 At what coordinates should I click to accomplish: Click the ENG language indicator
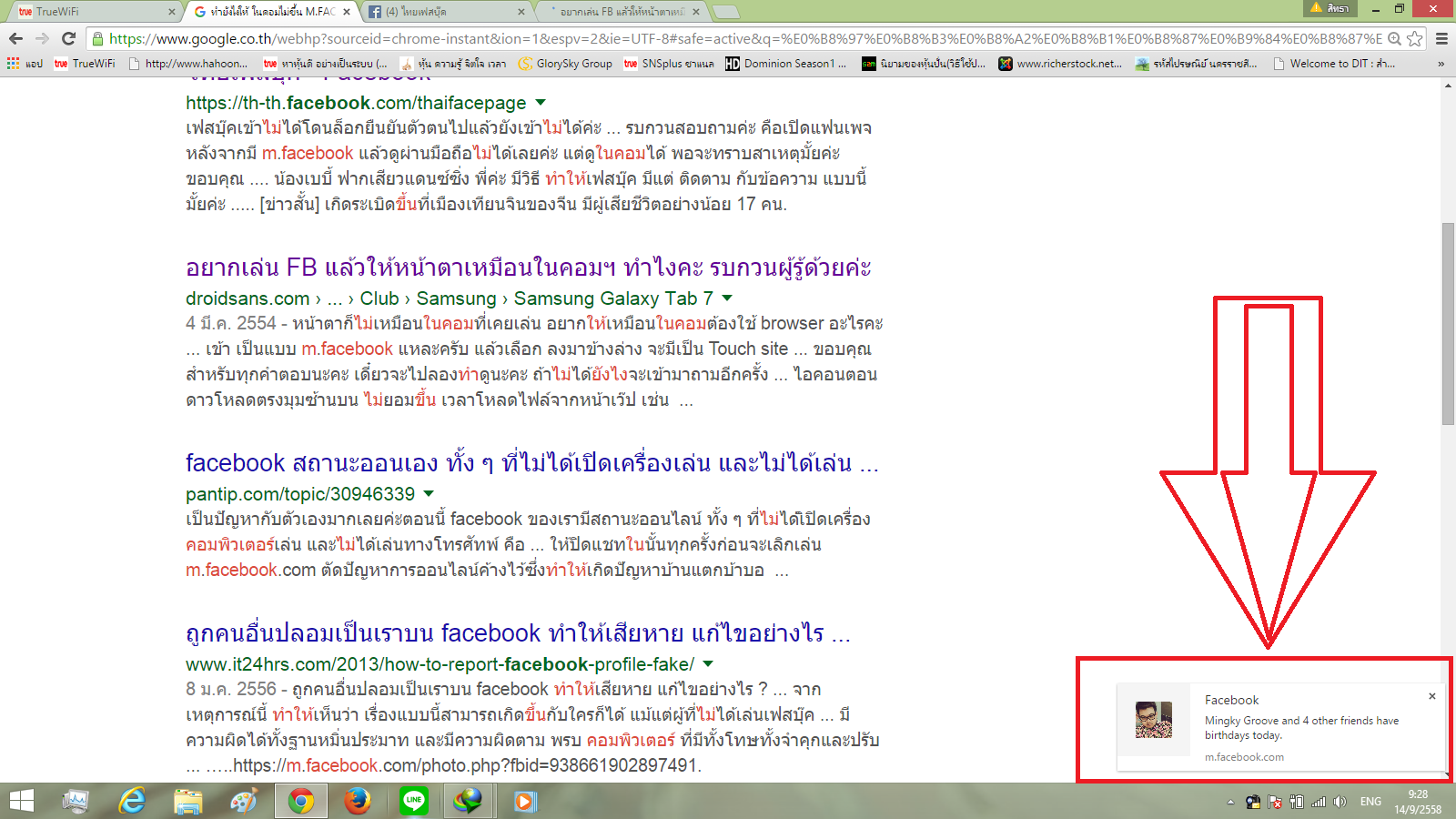(x=1370, y=802)
